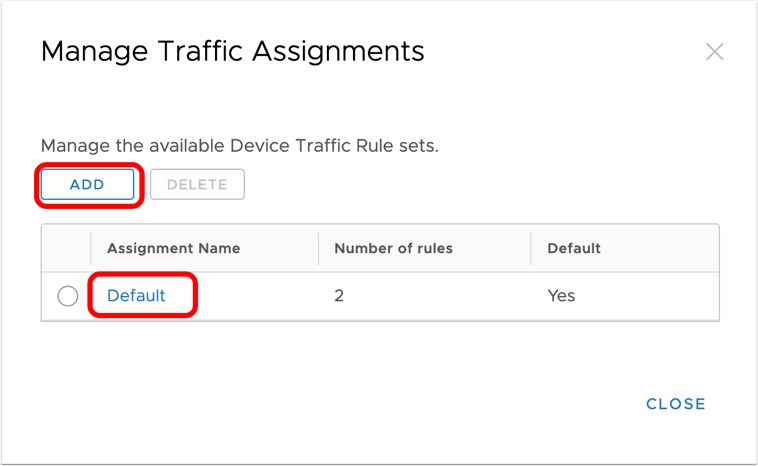Click the ADD button

[x=87, y=185]
